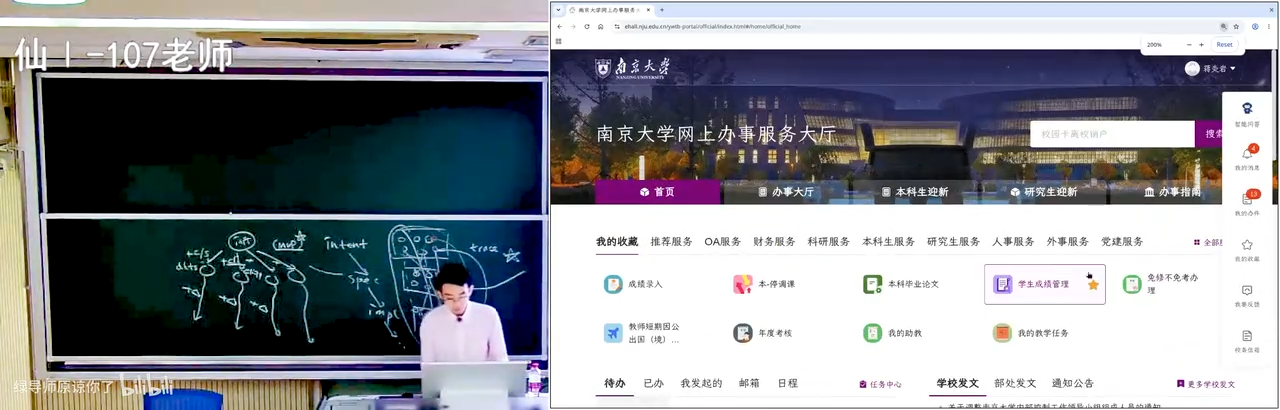
Task: Select the 办事指南 navigation tab
Action: 1172,192
